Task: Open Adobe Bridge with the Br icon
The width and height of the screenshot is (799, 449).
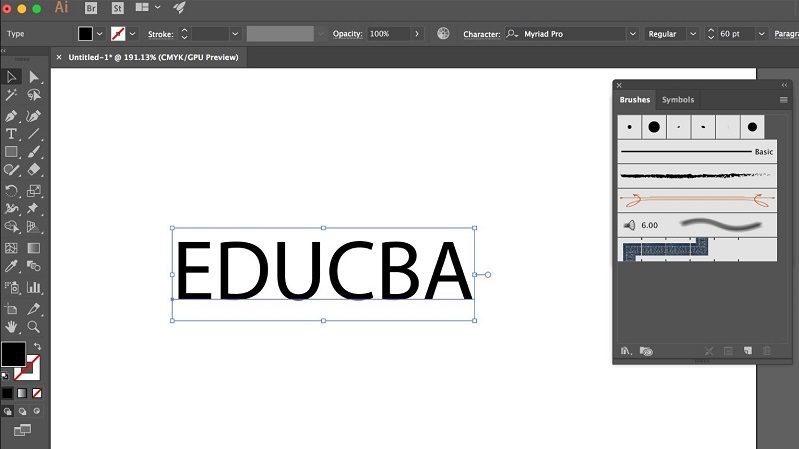Action: 91,8
